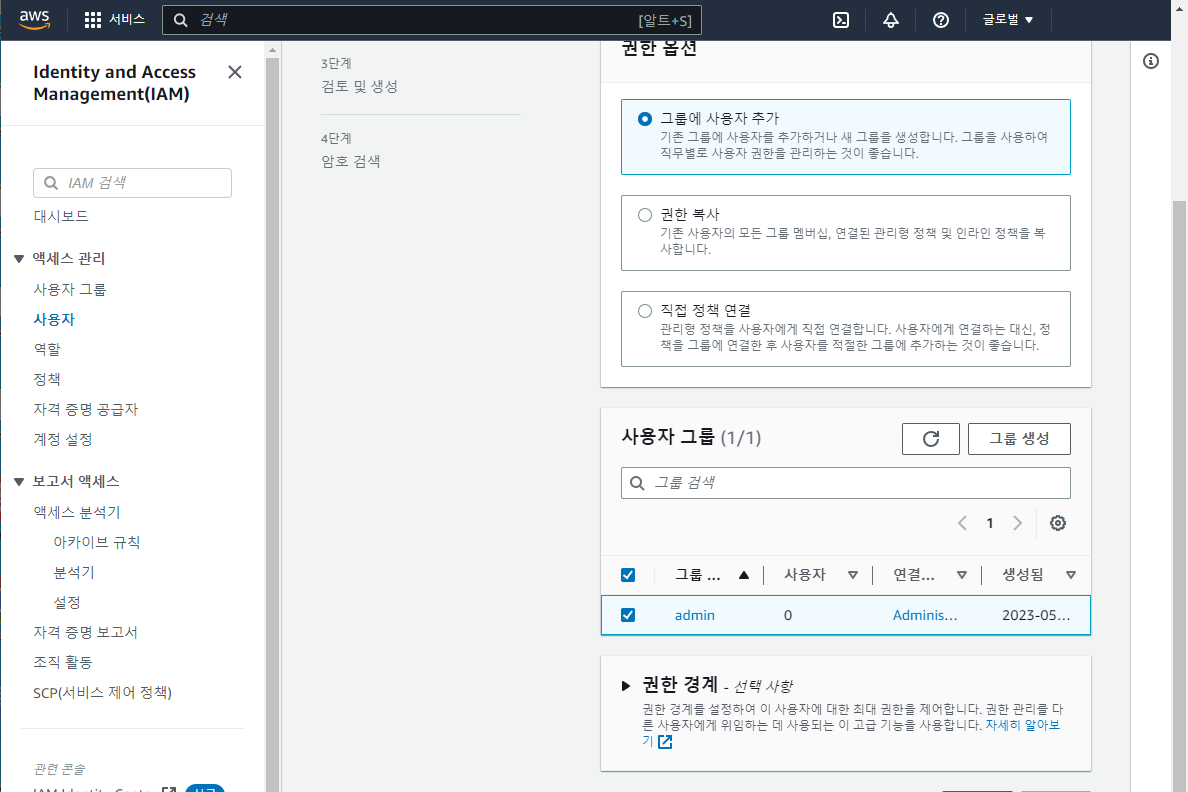Open 역할 in the sidebar
The width and height of the screenshot is (1188, 792).
point(47,349)
